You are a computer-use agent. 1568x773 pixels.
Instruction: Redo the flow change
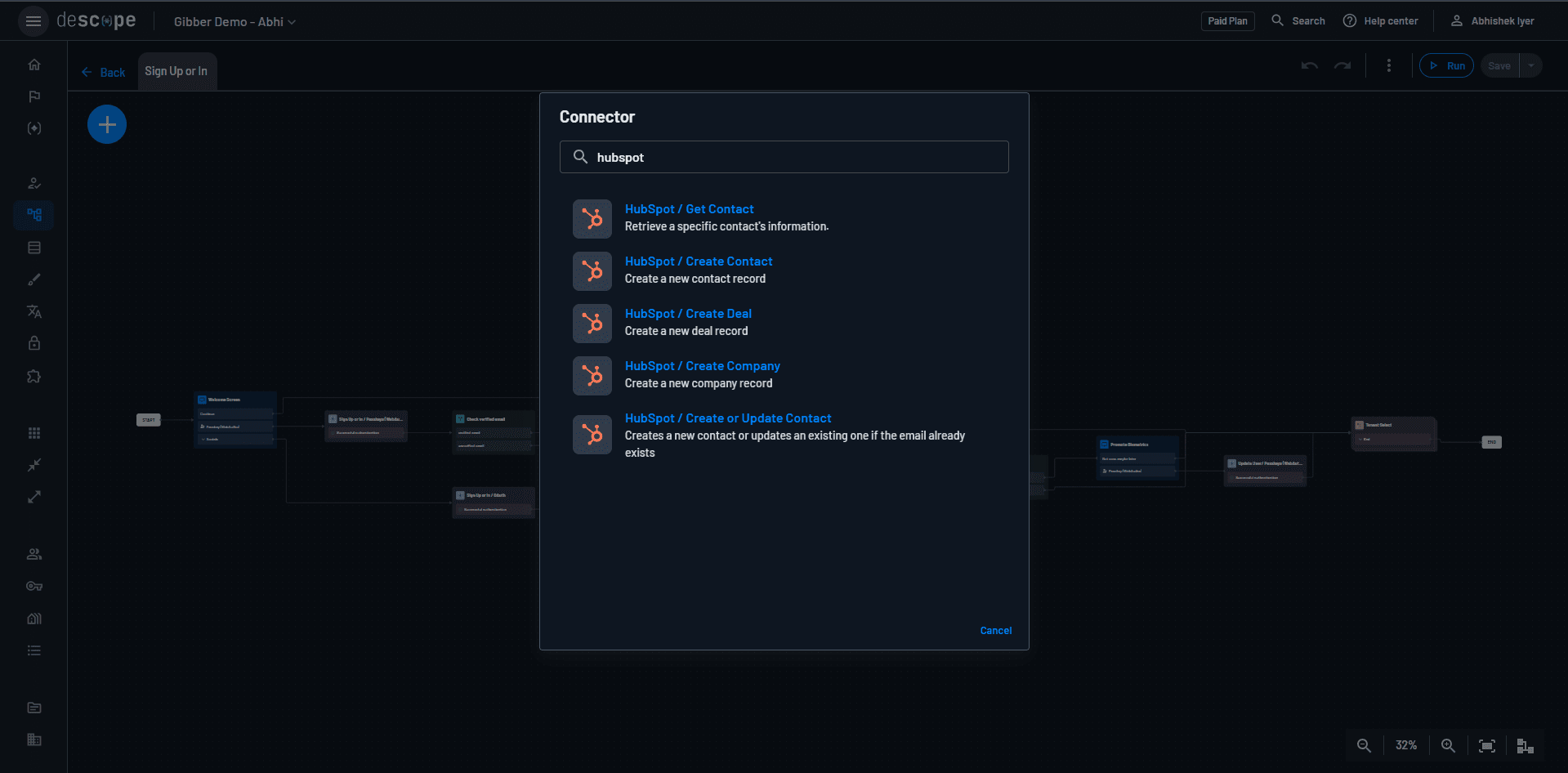[1342, 66]
